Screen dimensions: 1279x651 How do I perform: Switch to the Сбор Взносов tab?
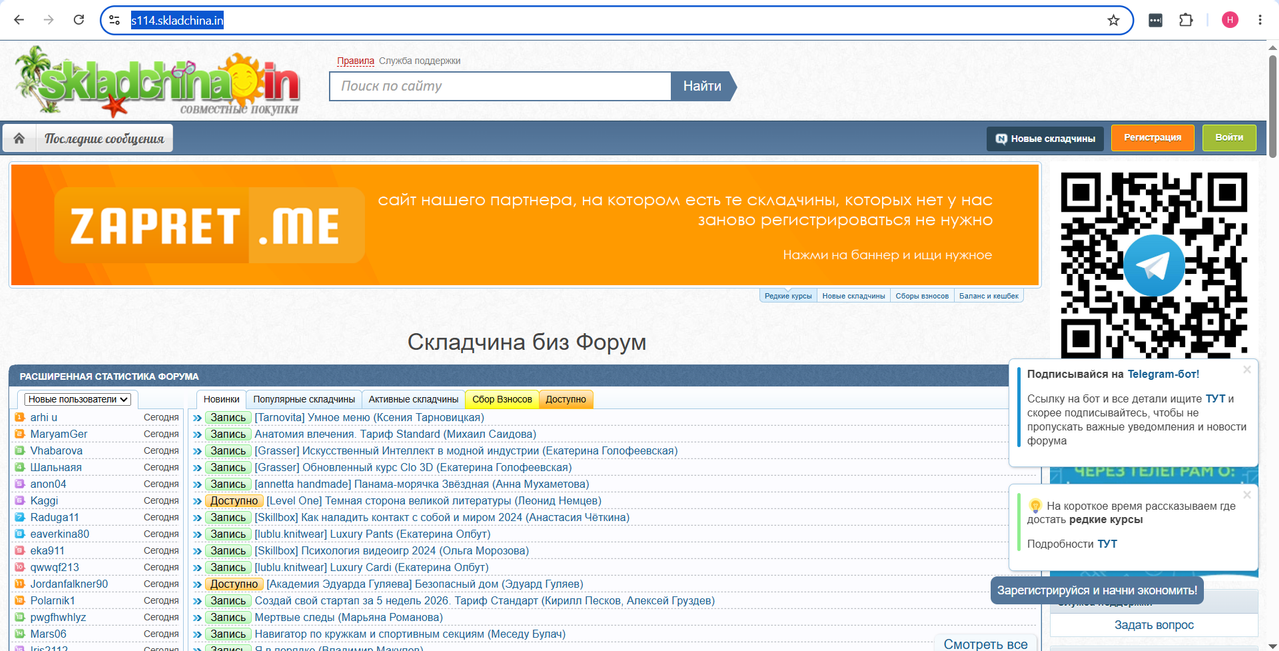tap(502, 399)
